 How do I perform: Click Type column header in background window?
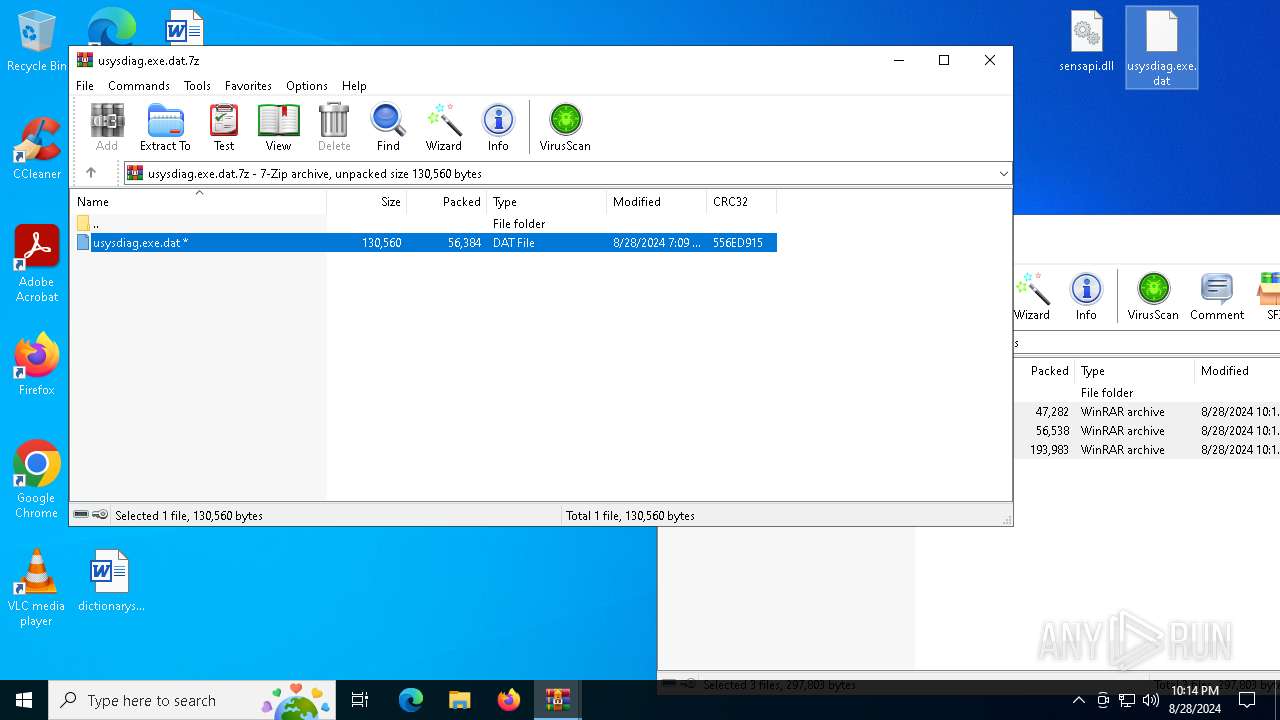click(1134, 371)
